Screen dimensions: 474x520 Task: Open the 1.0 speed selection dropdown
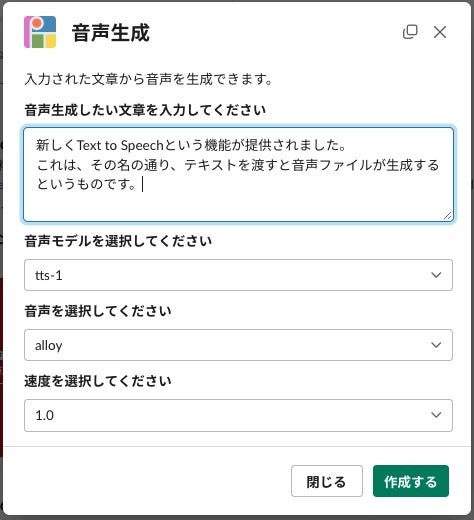pyautogui.click(x=238, y=415)
